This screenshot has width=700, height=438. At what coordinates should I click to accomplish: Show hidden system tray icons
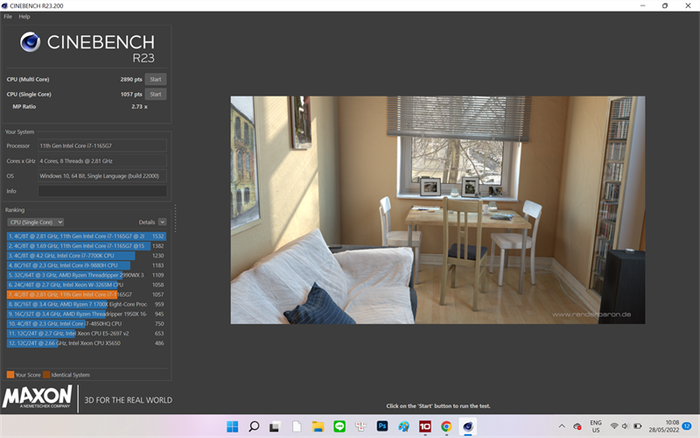pyautogui.click(x=562, y=426)
